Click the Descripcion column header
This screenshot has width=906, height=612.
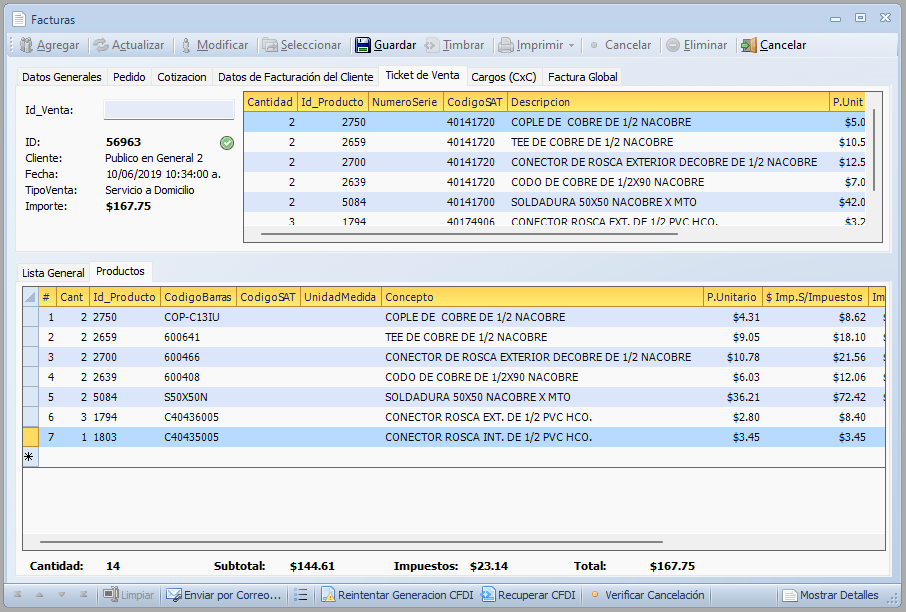pos(668,102)
